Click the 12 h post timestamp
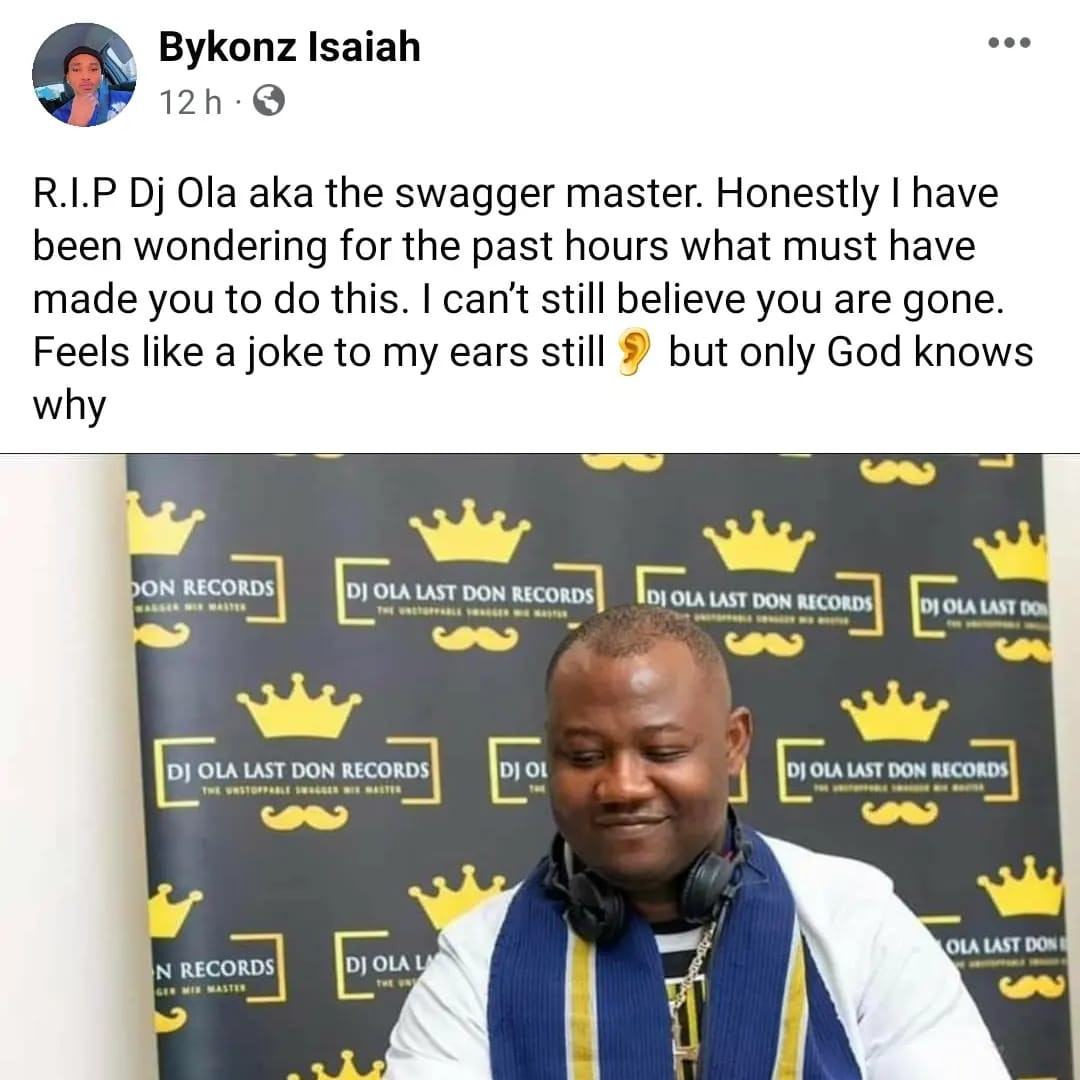Screen dimensions: 1080x1080 pos(191,103)
